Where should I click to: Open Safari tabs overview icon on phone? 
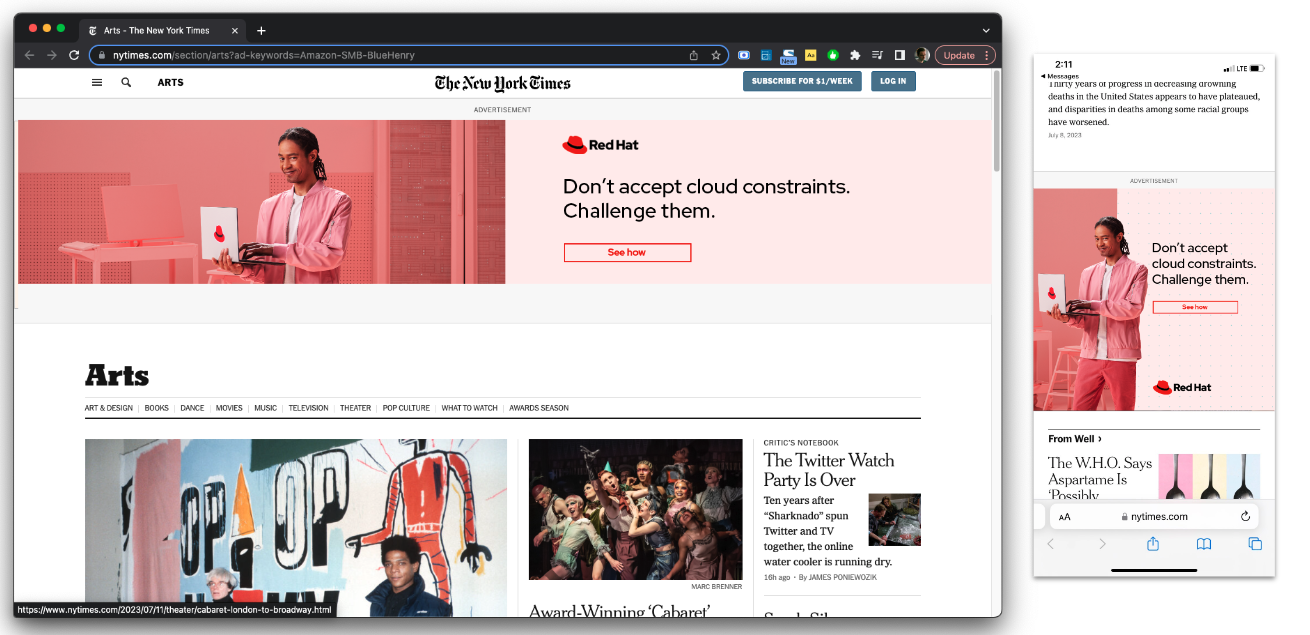pos(1255,544)
